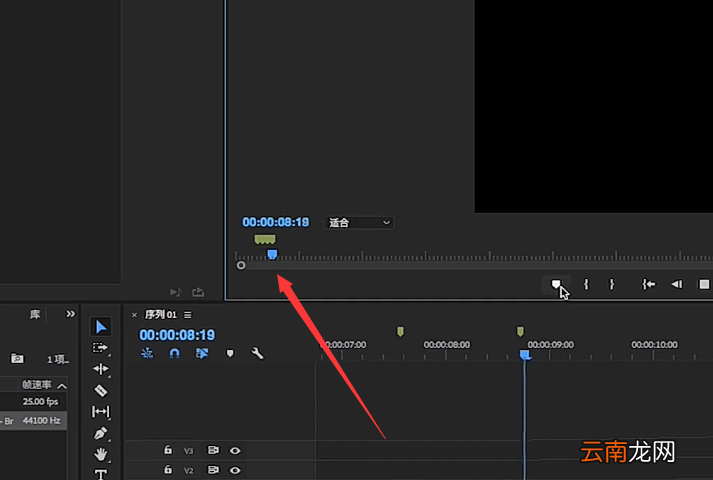Select the 序列 01 timeline tab
The image size is (713, 480).
[x=161, y=315]
